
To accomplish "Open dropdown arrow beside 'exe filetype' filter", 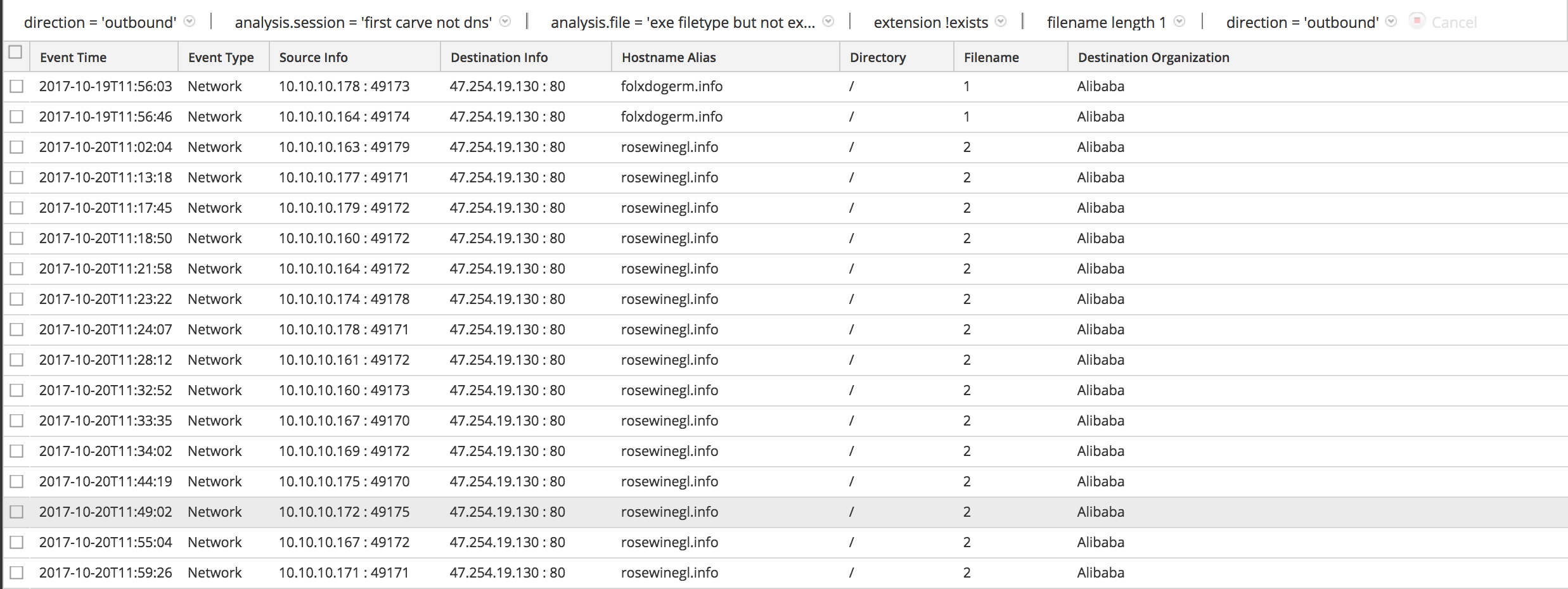I will [x=828, y=22].
